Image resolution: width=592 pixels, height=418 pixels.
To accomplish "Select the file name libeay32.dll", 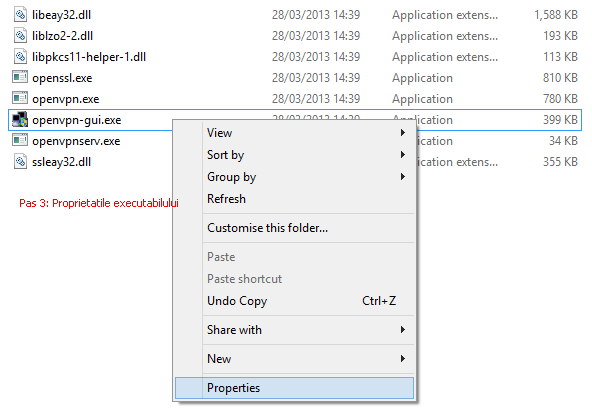I will point(62,15).
